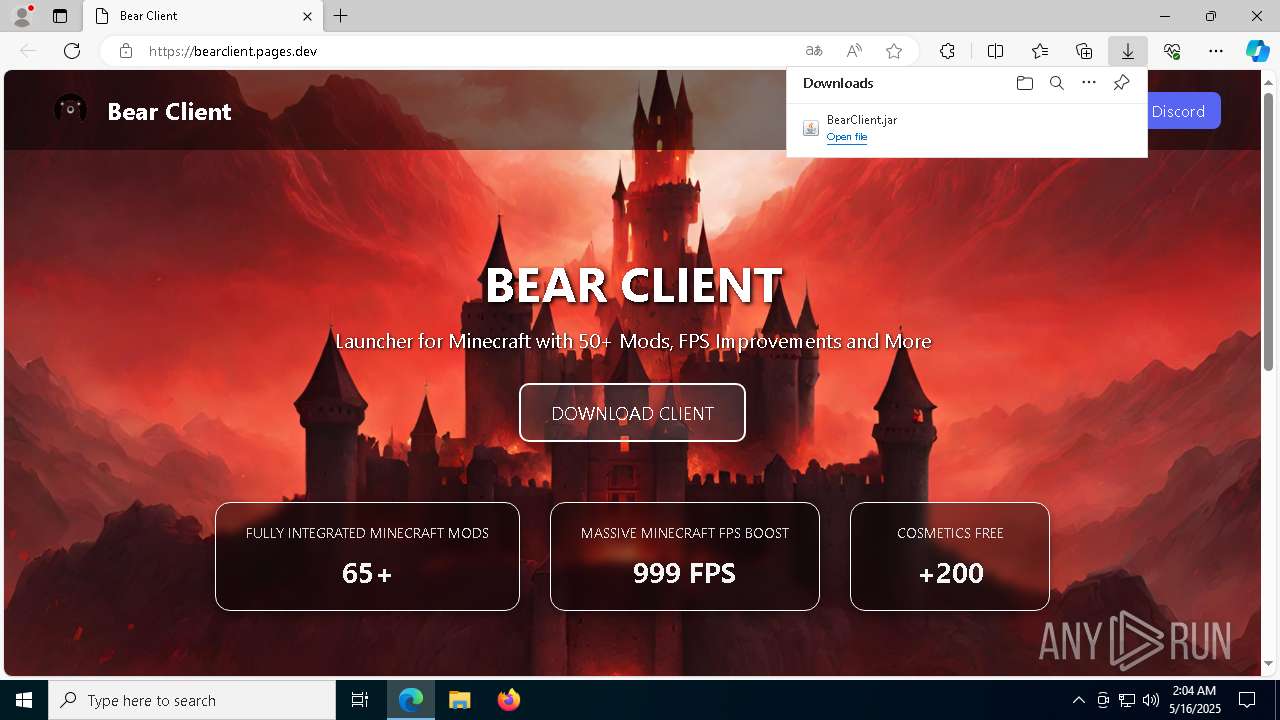Open Firefox from taskbar

pyautogui.click(x=508, y=700)
